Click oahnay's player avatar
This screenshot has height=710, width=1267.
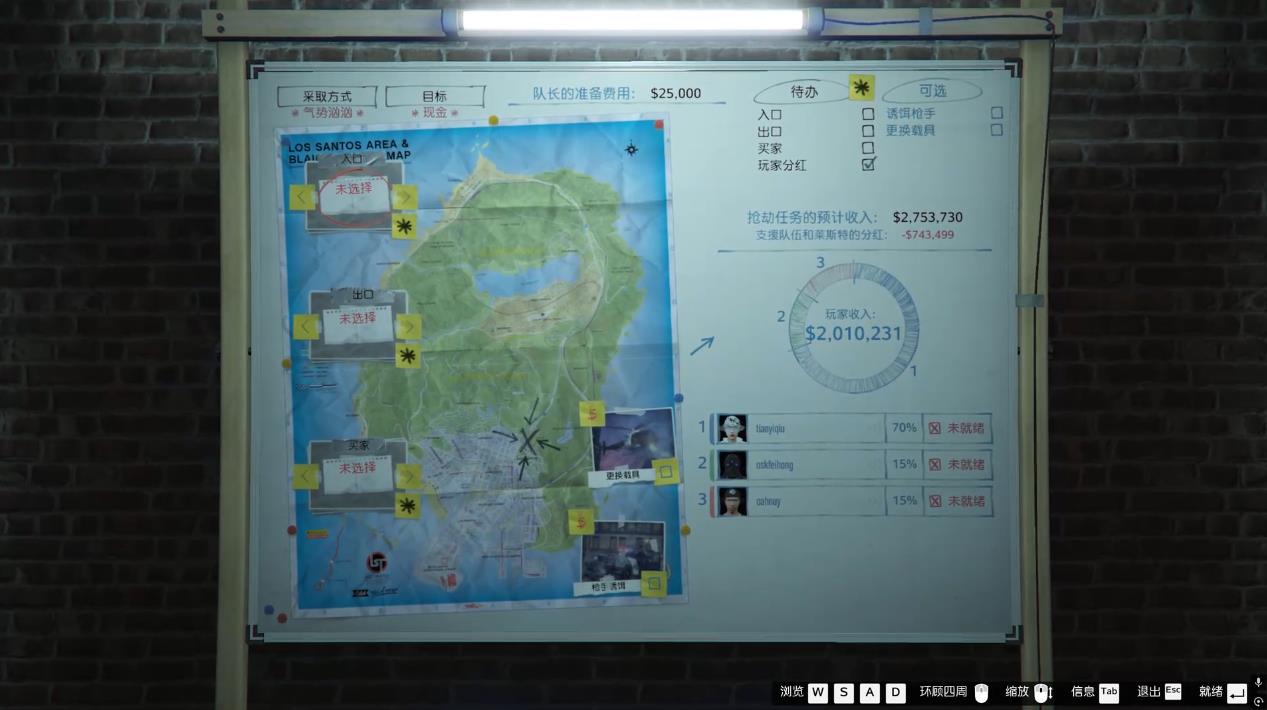(732, 501)
